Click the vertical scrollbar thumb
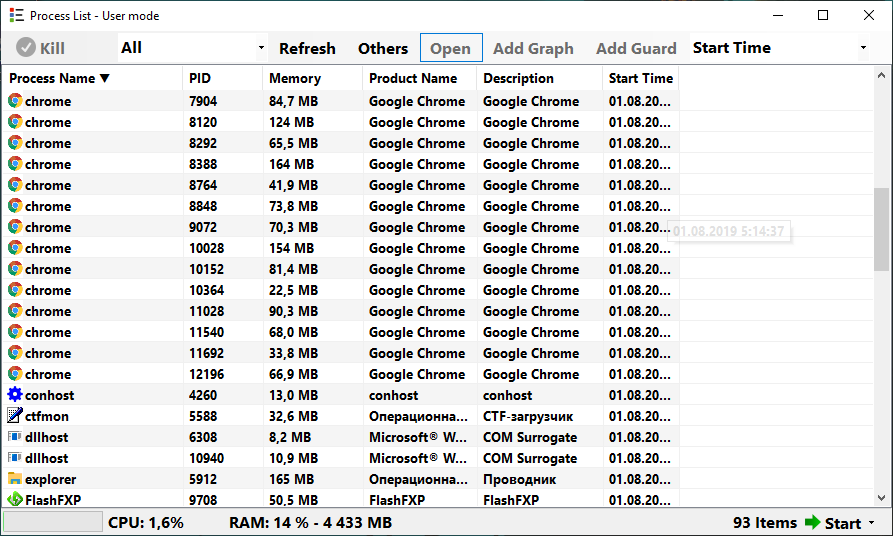This screenshot has height=536, width=893. [881, 229]
